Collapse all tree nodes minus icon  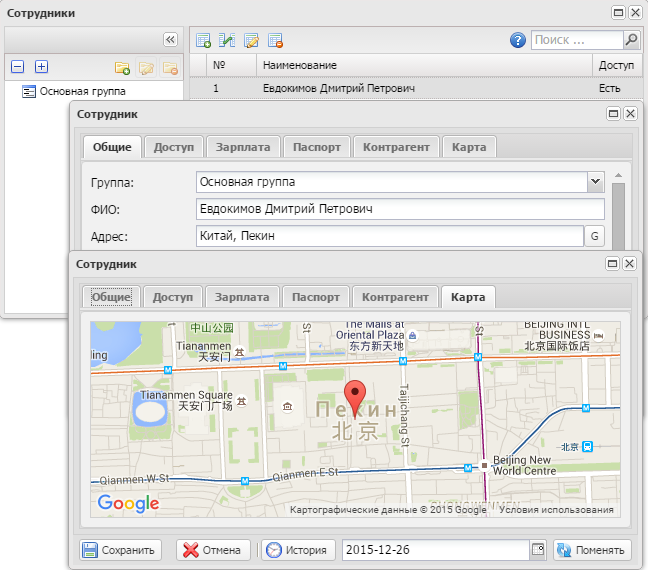coord(17,67)
